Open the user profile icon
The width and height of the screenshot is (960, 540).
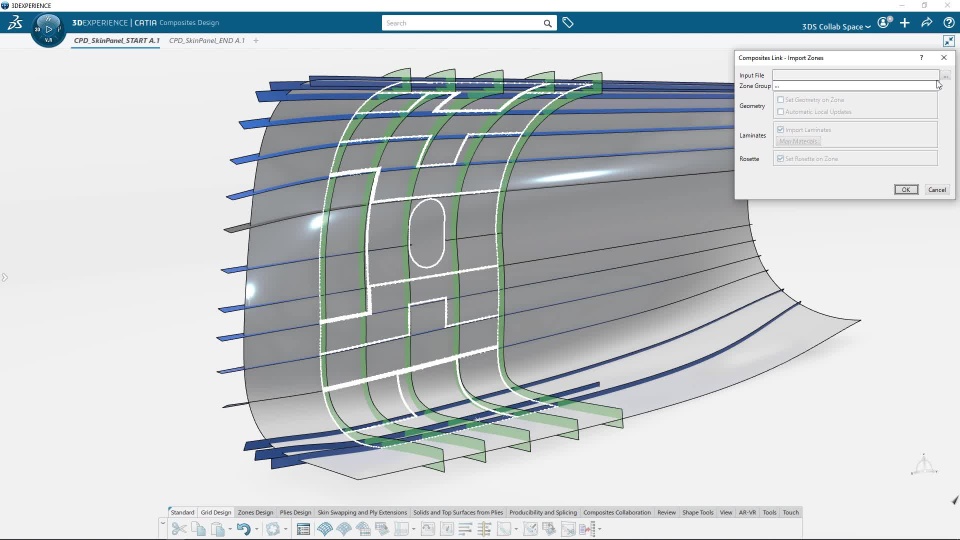(x=883, y=23)
